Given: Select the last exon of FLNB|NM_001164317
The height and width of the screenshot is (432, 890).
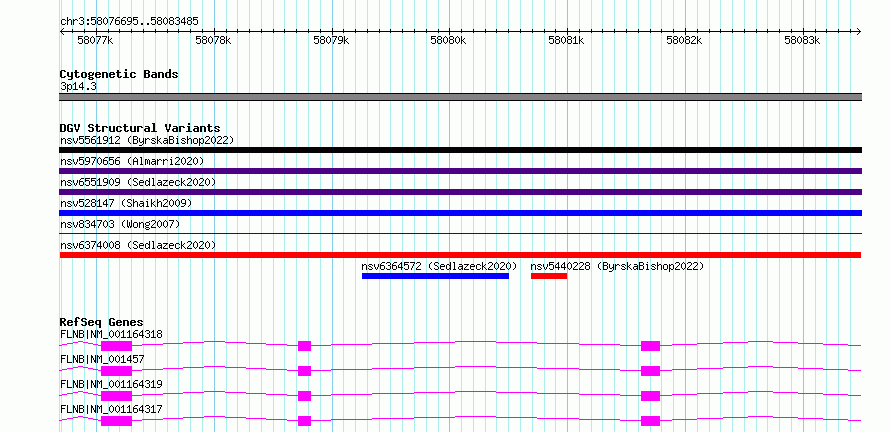Looking at the screenshot, I should click(650, 421).
